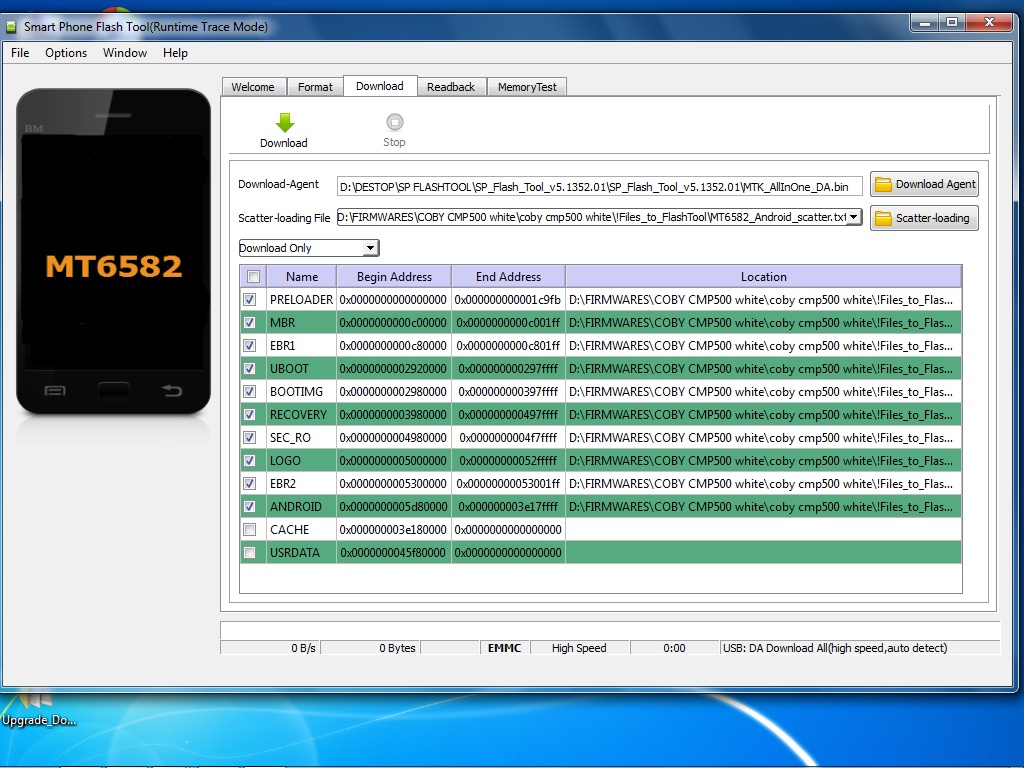
Task: Open the Window menu
Action: click(x=125, y=53)
